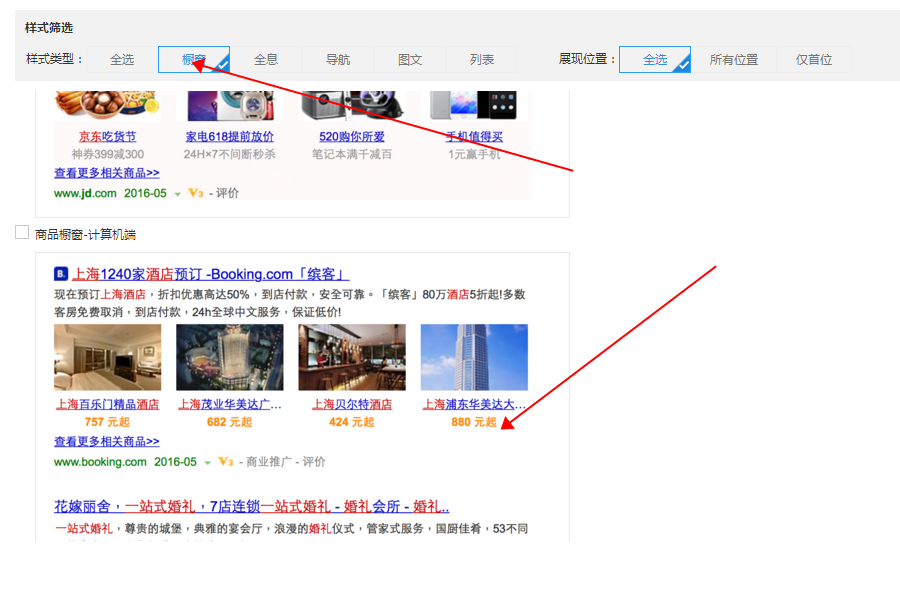Click 商业推广 in the Booking footer
The height and width of the screenshot is (595, 900).
coord(269,462)
